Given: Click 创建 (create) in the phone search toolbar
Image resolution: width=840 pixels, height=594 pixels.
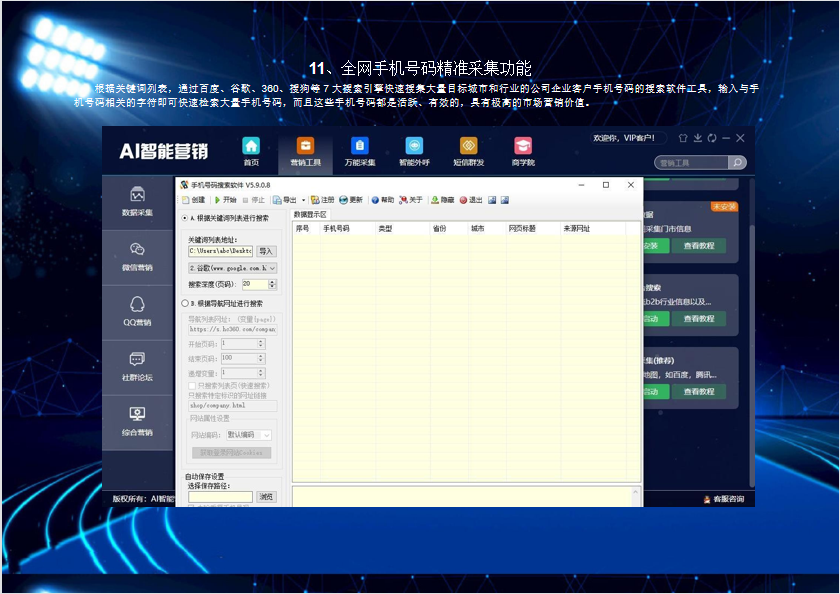Looking at the screenshot, I should tap(194, 200).
